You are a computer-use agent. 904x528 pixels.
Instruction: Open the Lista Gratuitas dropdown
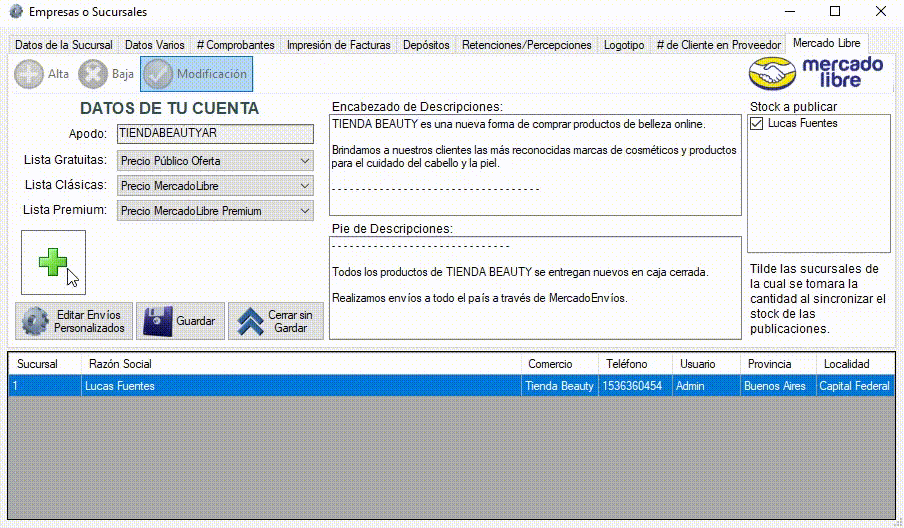click(215, 161)
